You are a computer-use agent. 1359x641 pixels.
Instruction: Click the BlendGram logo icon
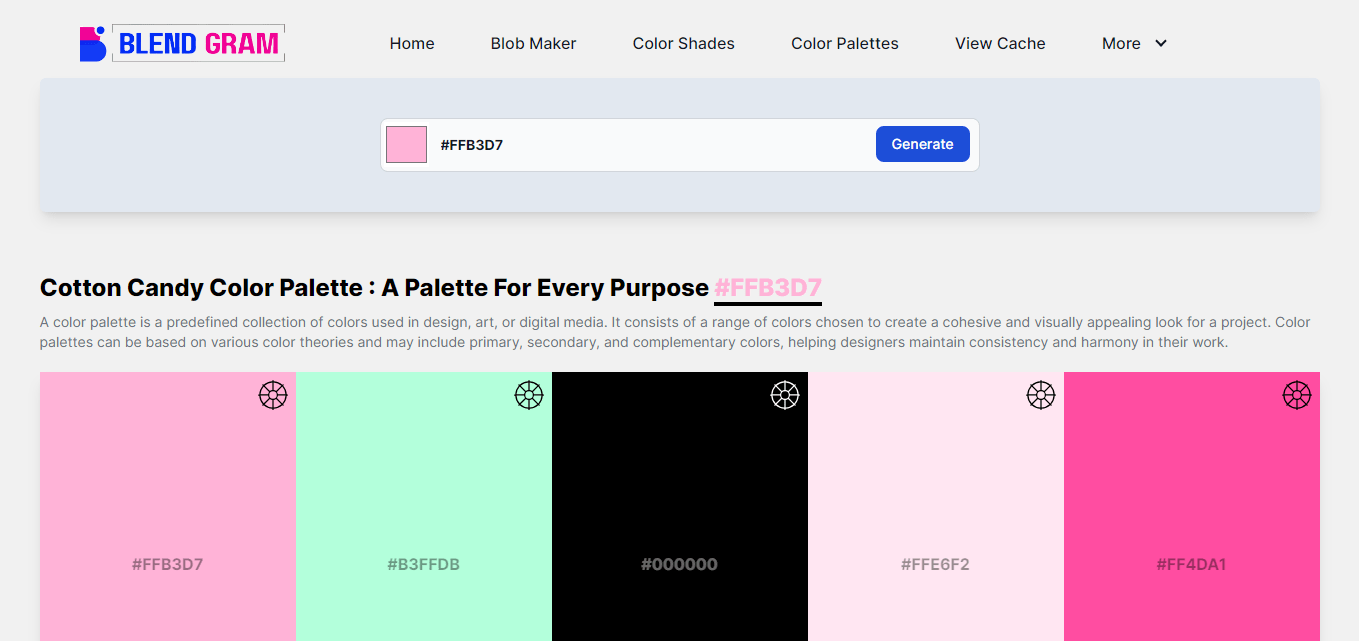pos(91,43)
